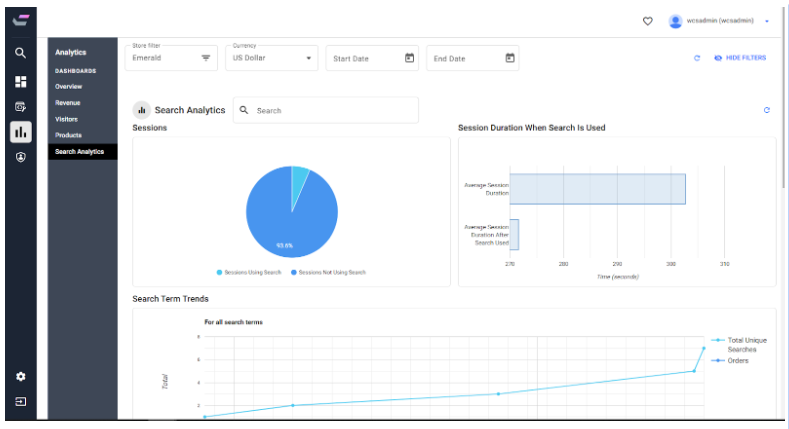Viewport: 789px width, 429px height.
Task: Click the logout icon in sidebar
Action: tap(21, 402)
